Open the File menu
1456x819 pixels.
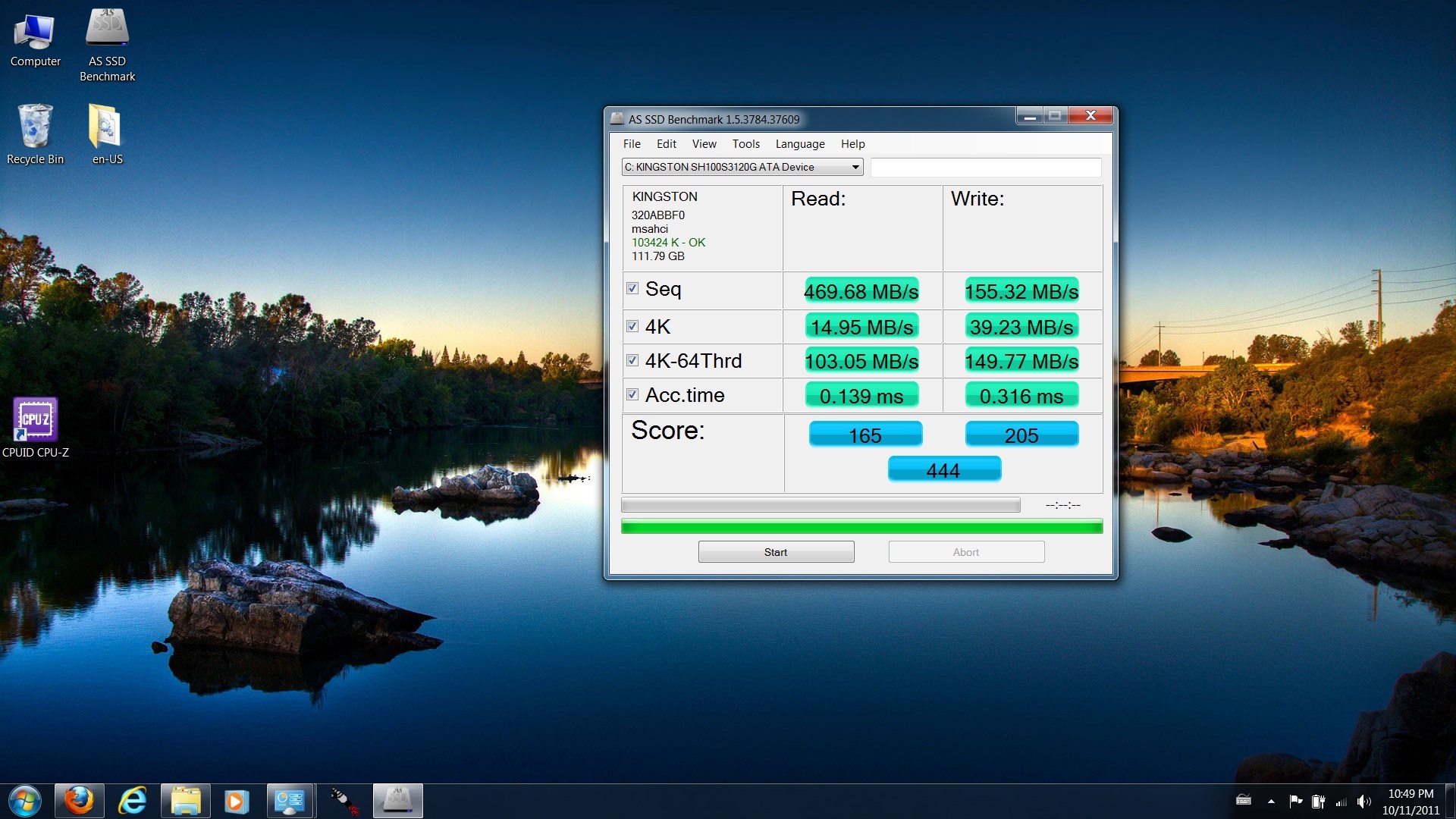coord(632,144)
